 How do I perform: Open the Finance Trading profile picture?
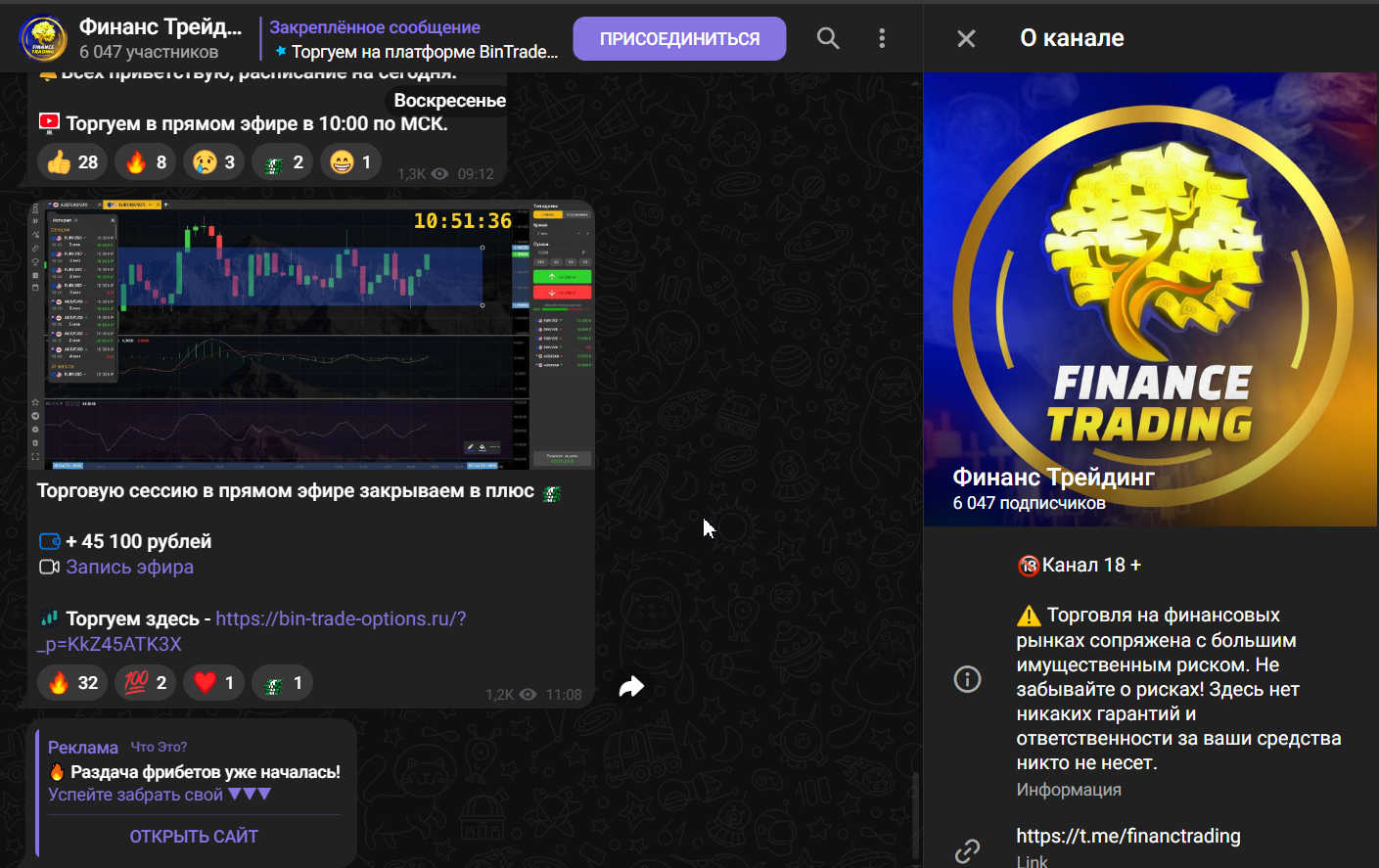click(1151, 299)
